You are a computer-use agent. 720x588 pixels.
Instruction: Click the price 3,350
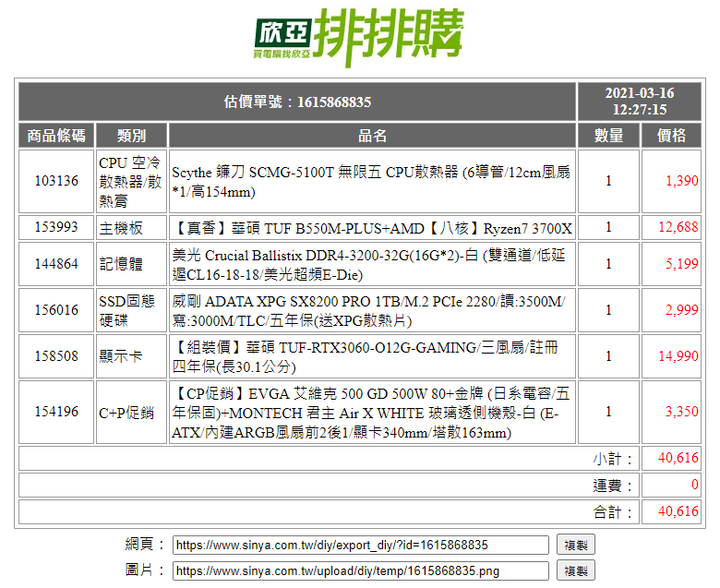click(682, 412)
